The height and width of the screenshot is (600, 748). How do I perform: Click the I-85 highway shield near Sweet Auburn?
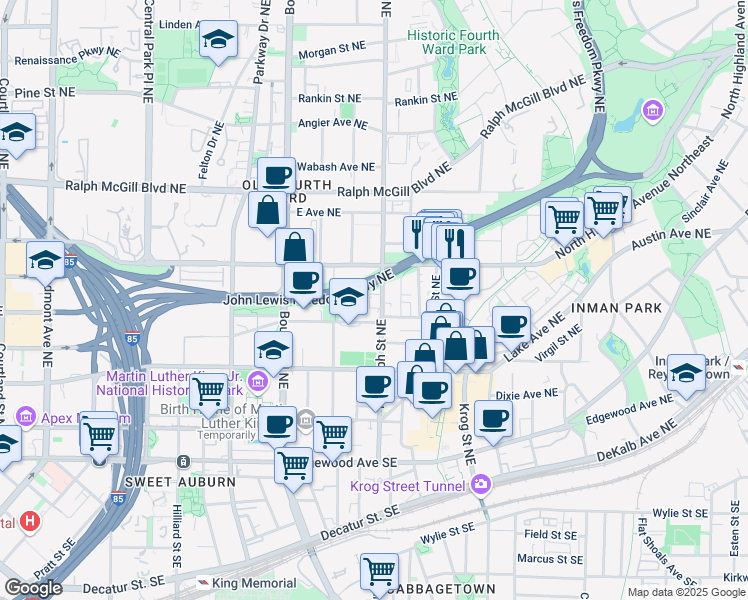tap(118, 499)
